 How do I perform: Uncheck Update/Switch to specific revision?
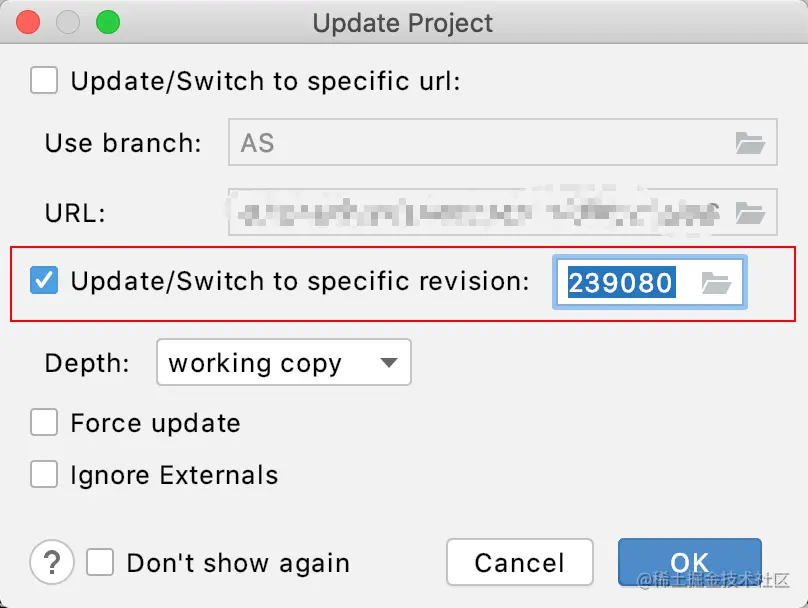(44, 281)
